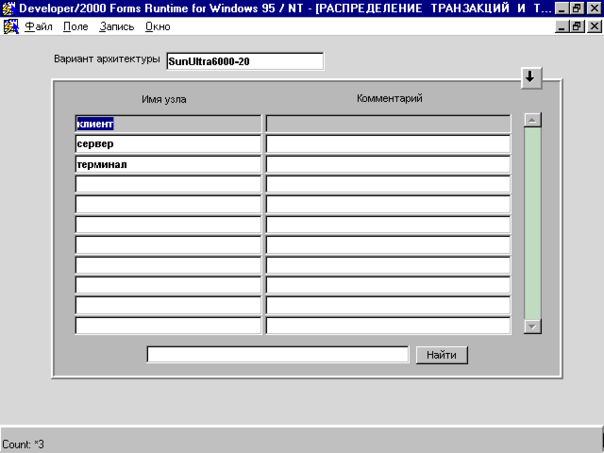Screen dimensions: 604x453
Task: Select the сервер node name row
Action: 168,144
